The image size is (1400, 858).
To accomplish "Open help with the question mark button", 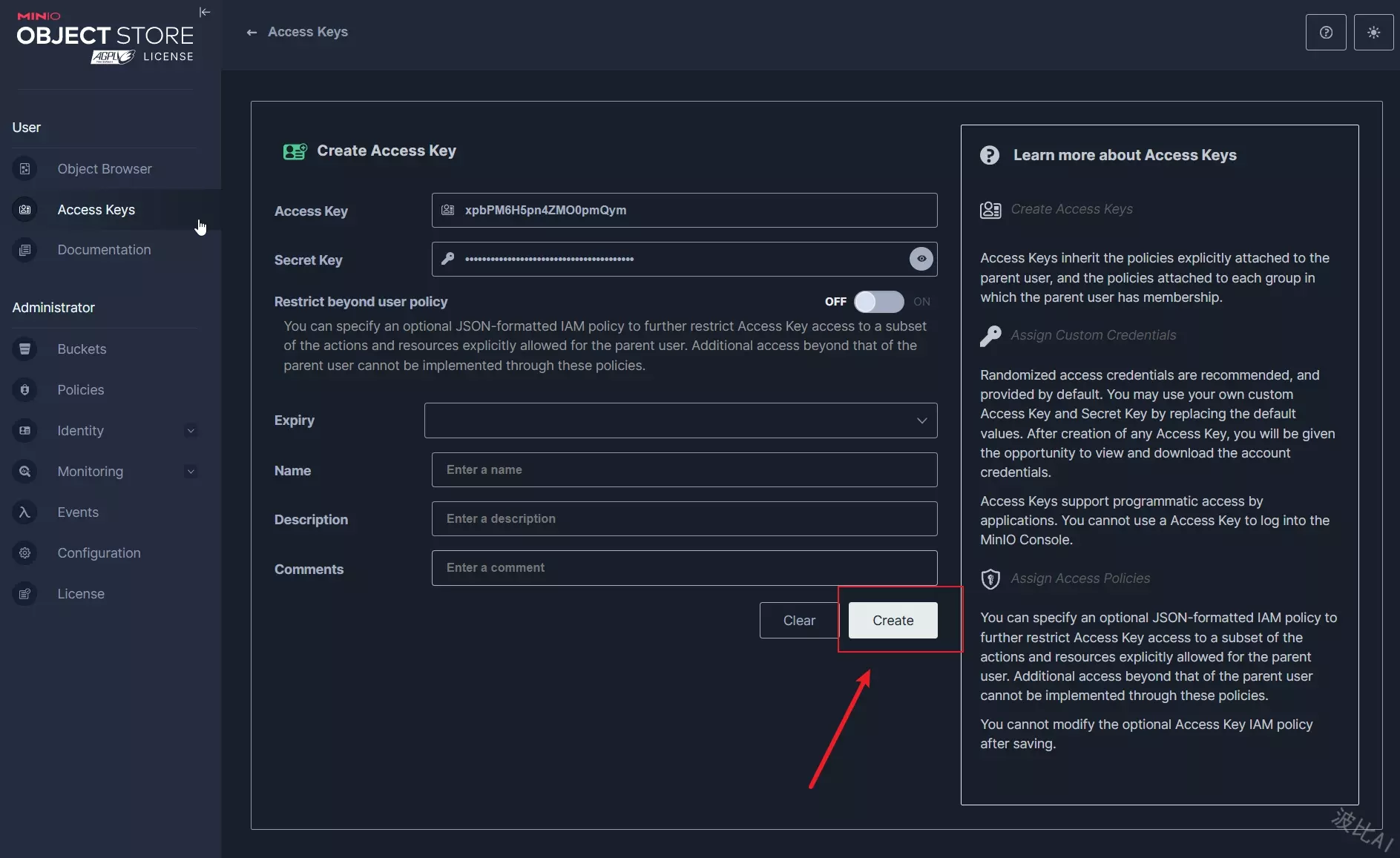I will 1326,32.
